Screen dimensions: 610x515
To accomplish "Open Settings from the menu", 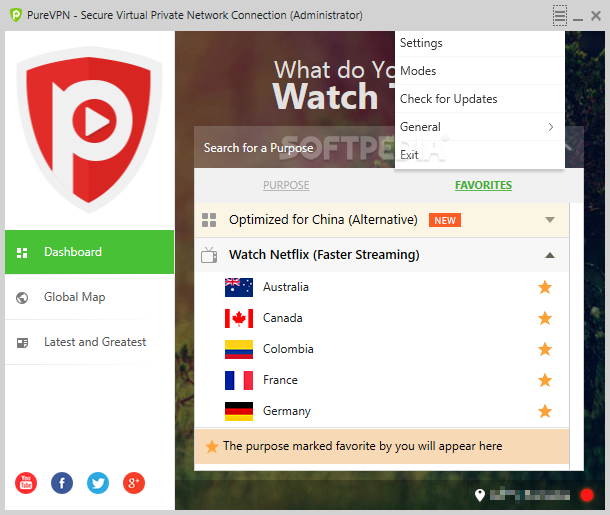I will click(480, 43).
